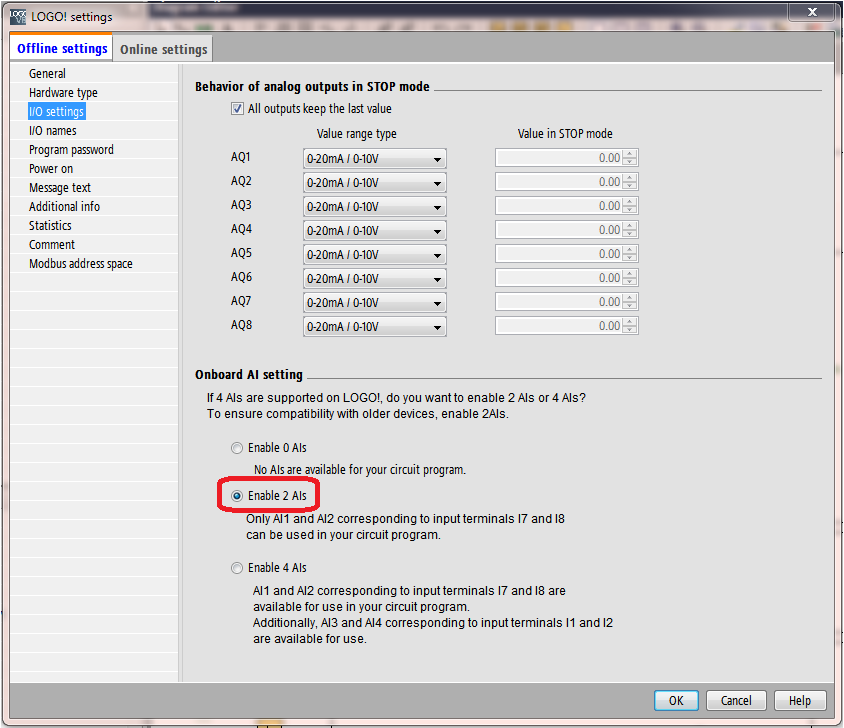Select 'Program password' in the sidebar
Image resolution: width=844 pixels, height=728 pixels.
[71, 150]
